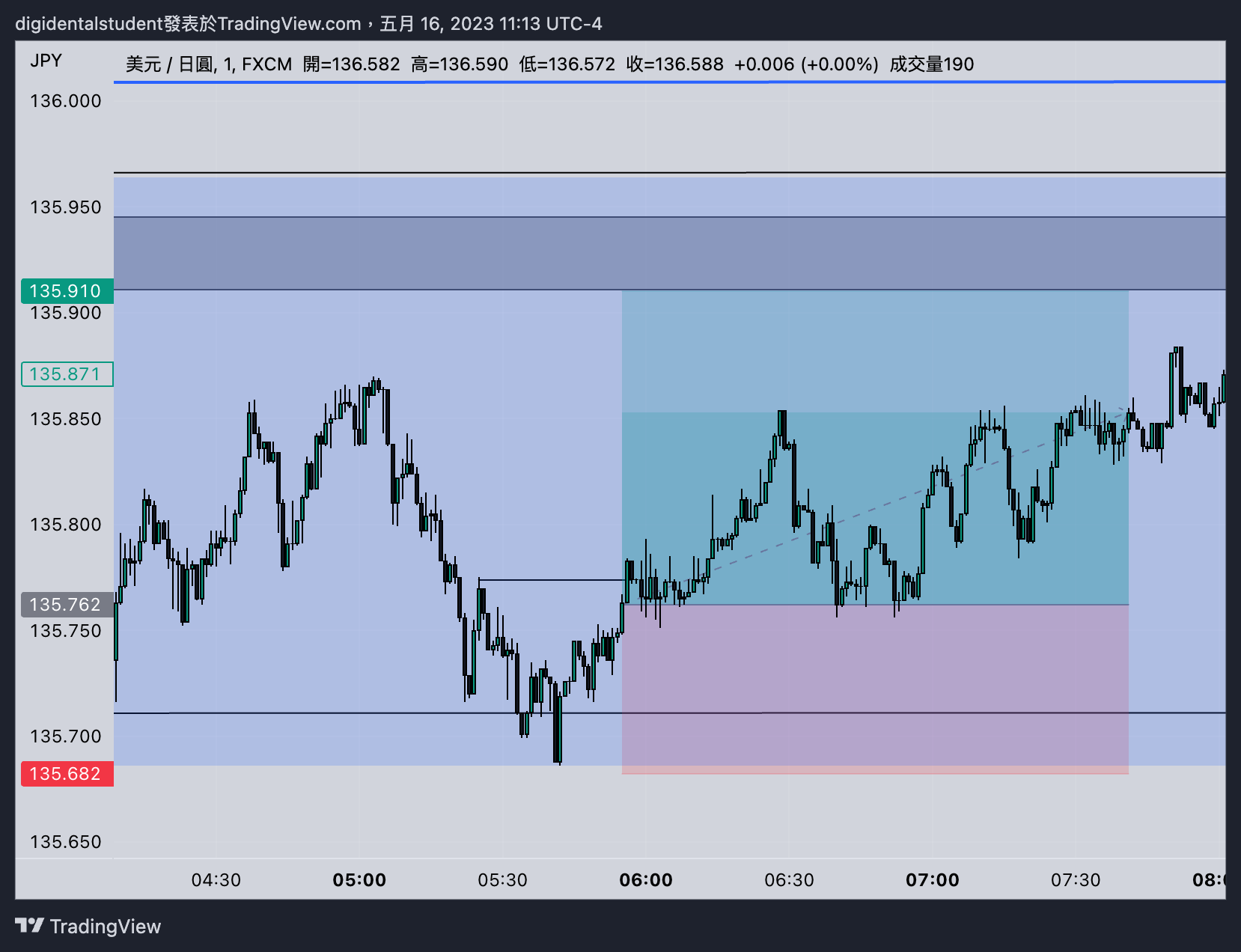The width and height of the screenshot is (1241, 952).
Task: Select the open value 開=136.582
Action: click(x=352, y=64)
